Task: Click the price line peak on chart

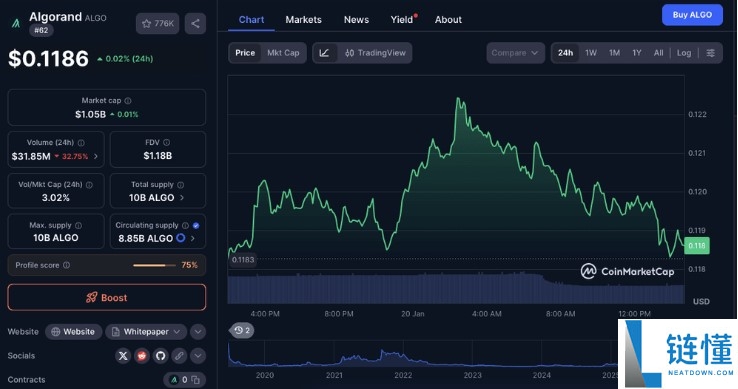Action: tap(457, 98)
